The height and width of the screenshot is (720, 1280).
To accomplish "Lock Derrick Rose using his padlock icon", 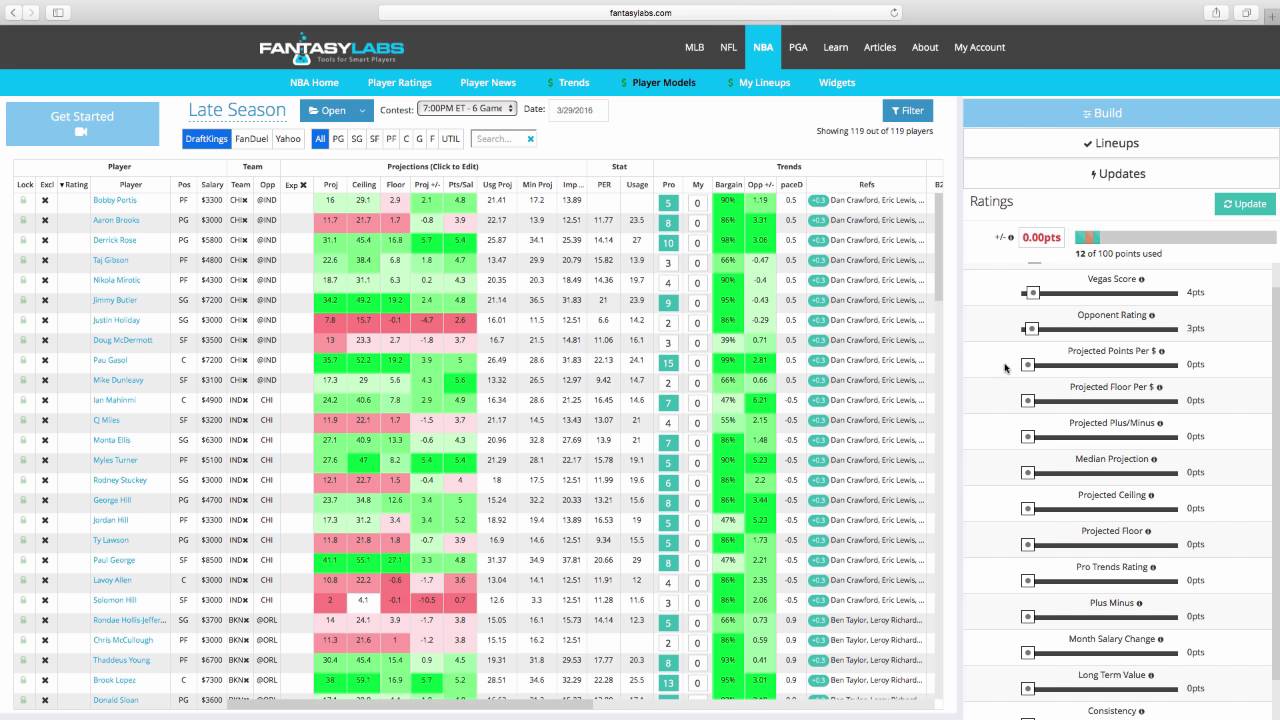I will tap(24, 240).
